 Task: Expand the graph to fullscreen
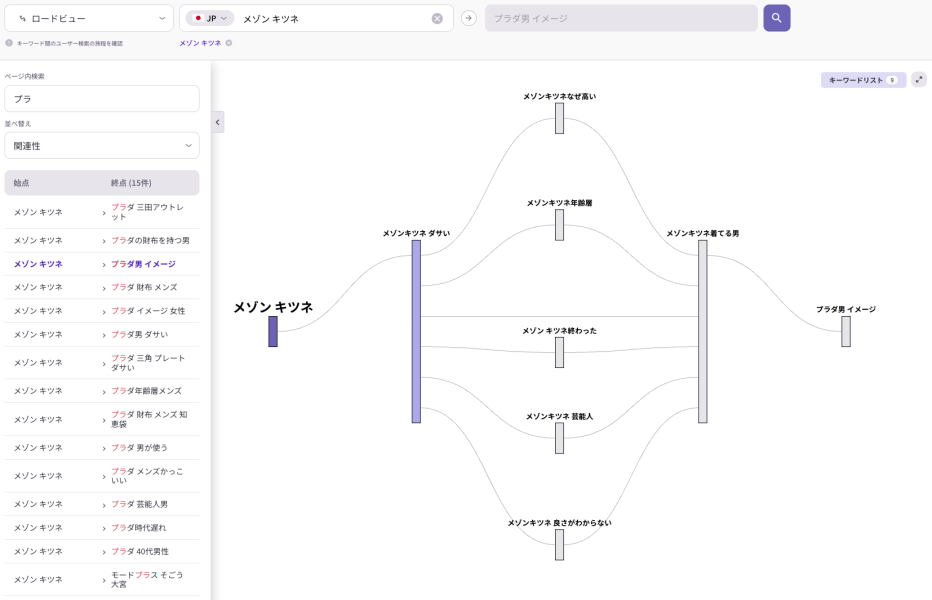(919, 79)
